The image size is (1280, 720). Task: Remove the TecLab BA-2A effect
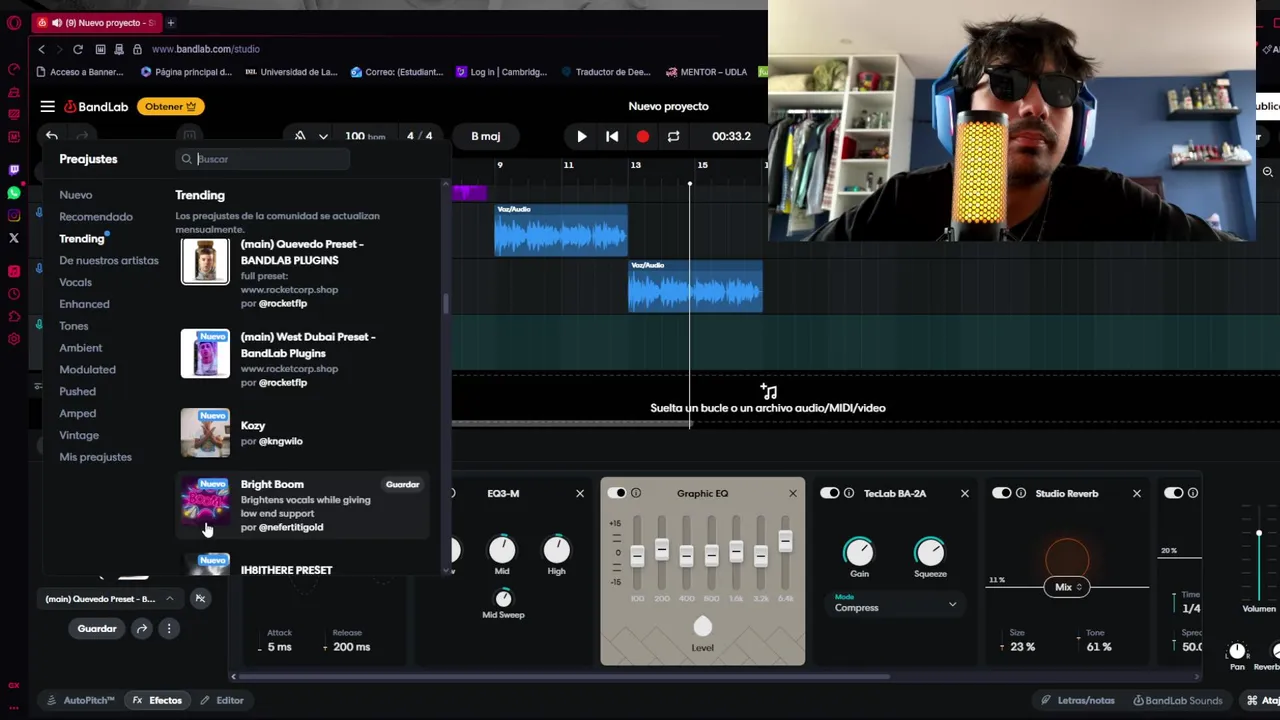coord(965,493)
